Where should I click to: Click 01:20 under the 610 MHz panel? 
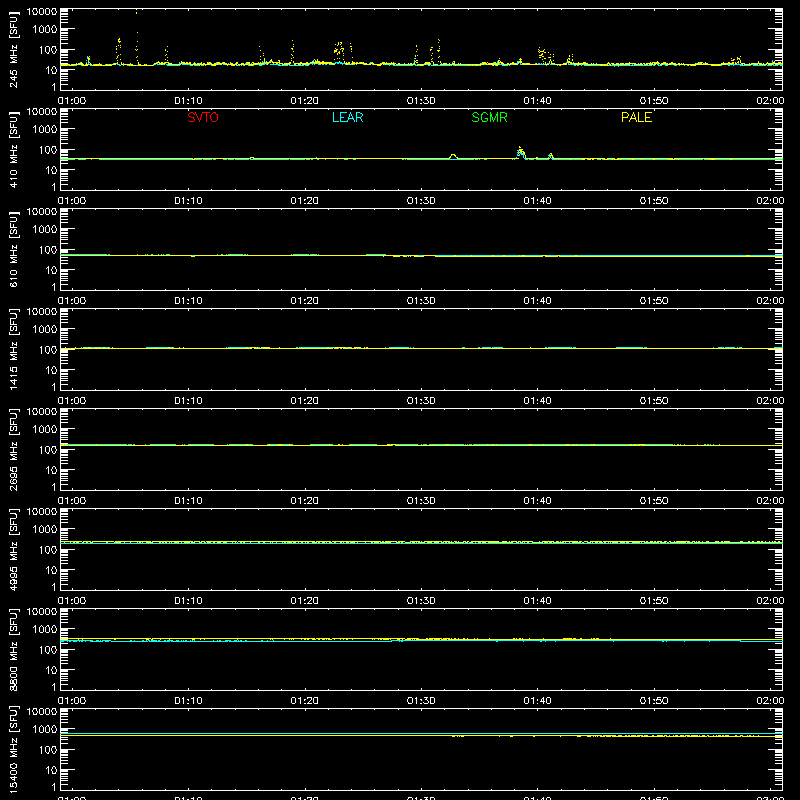pyautogui.click(x=305, y=301)
